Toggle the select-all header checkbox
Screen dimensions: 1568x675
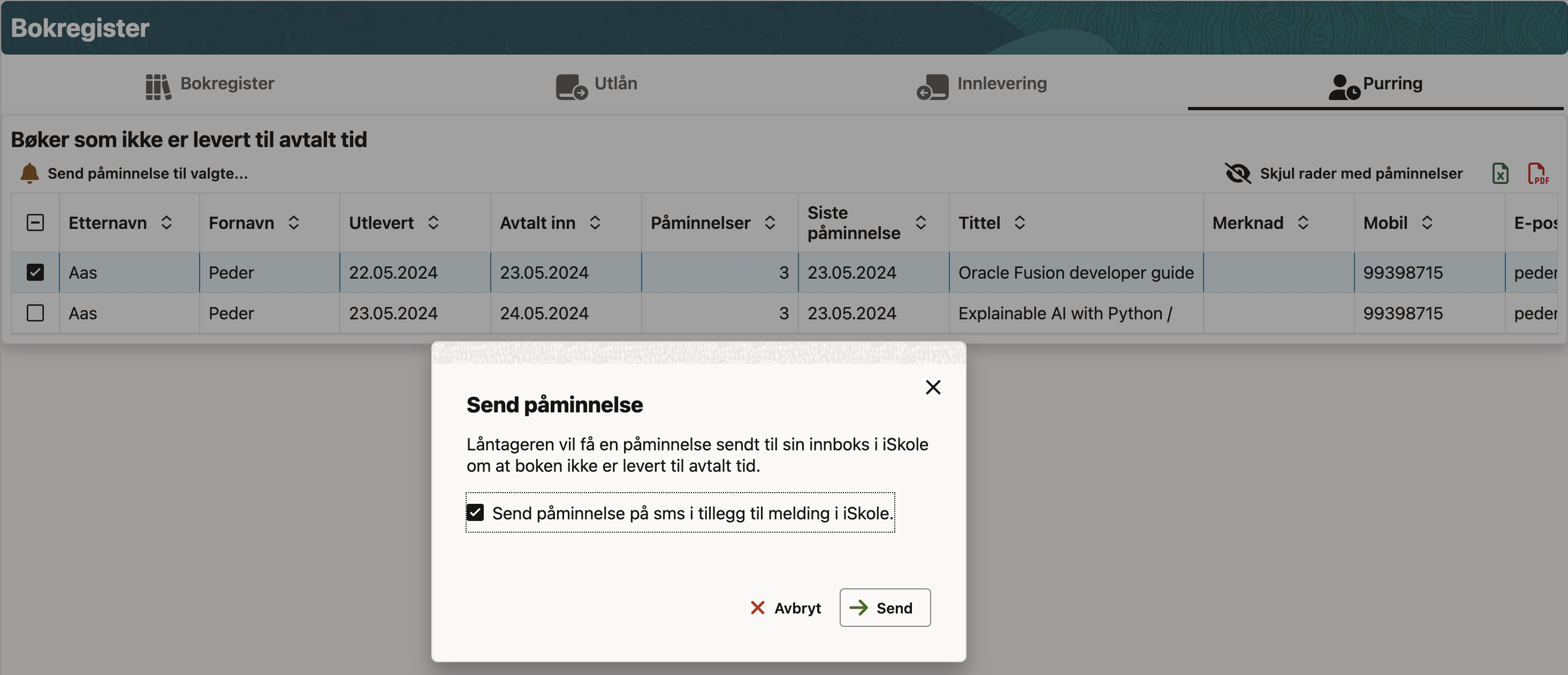(x=35, y=223)
